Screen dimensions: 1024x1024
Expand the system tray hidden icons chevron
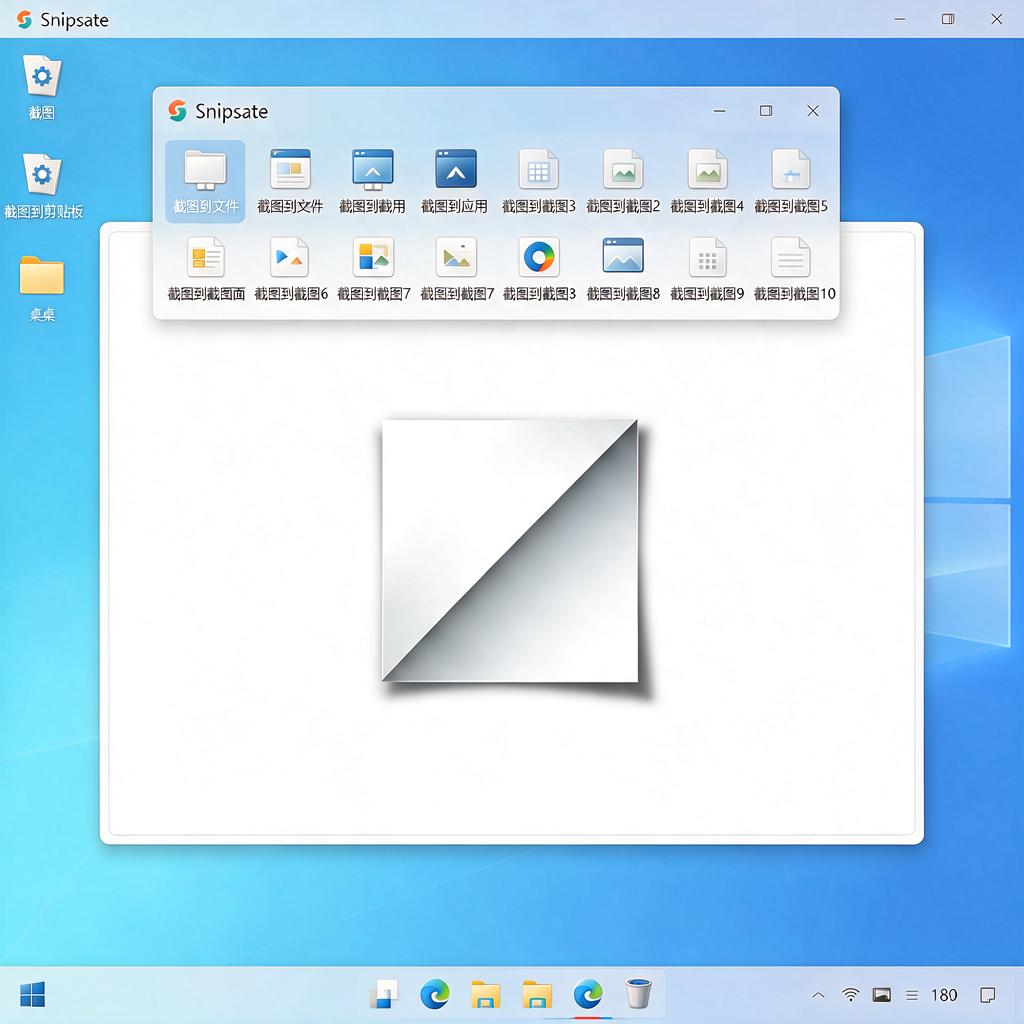[x=818, y=995]
